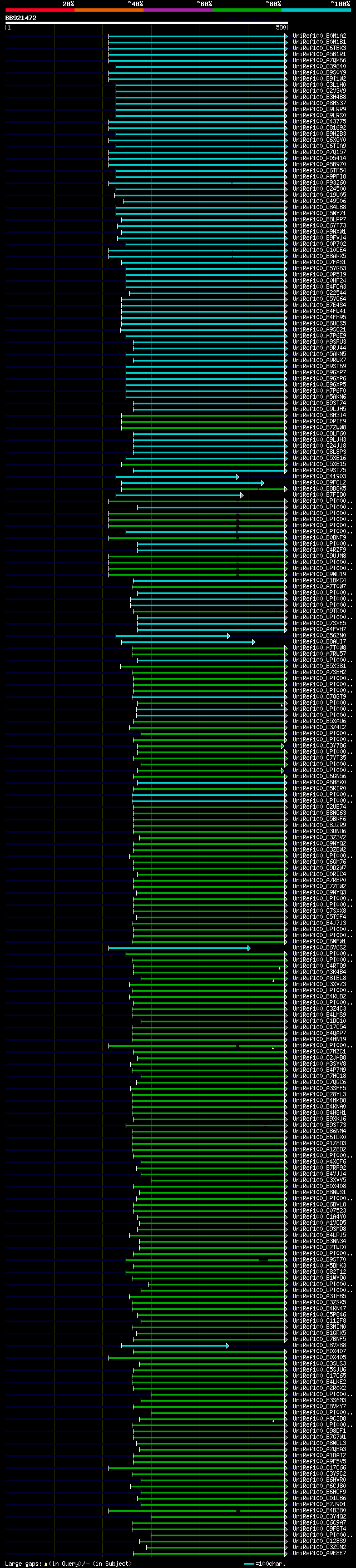Select label UniRef100_Q17C66

pyautogui.click(x=319, y=1467)
